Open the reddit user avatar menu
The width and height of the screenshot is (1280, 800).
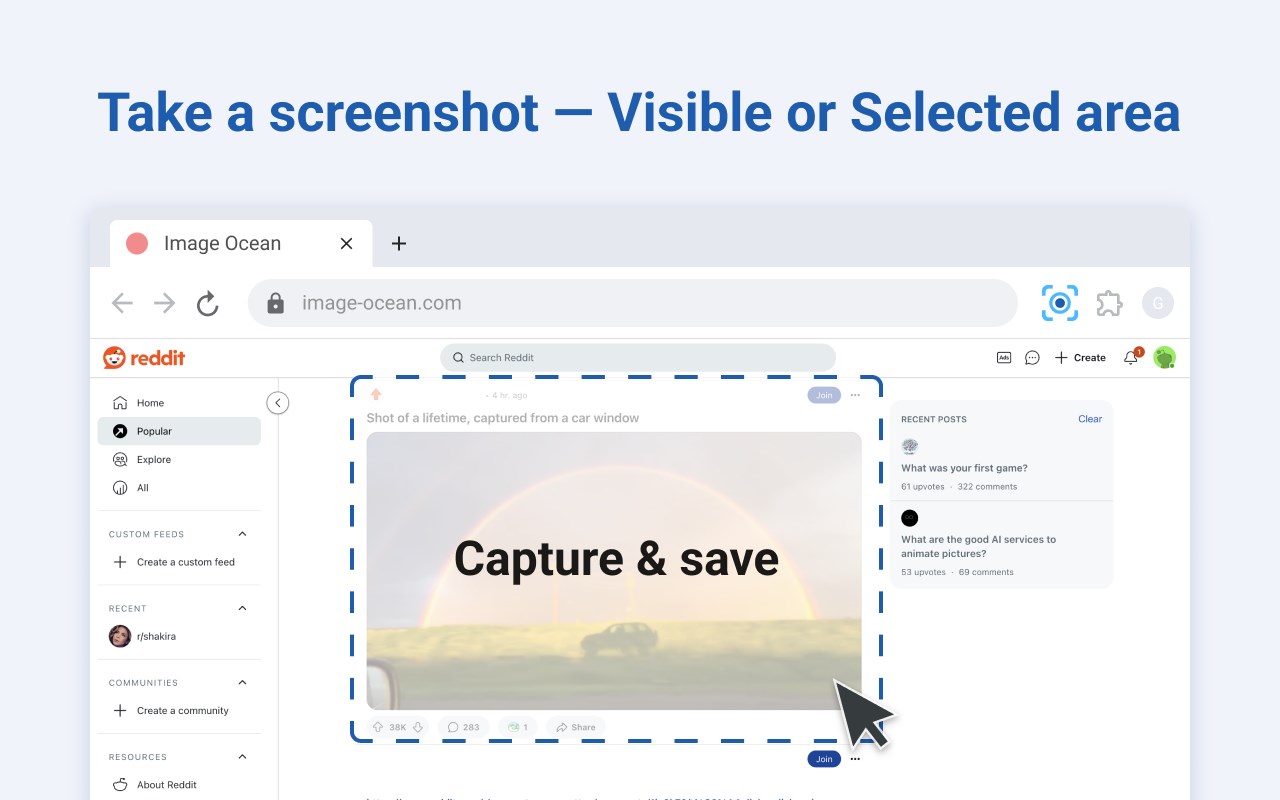click(x=1164, y=357)
